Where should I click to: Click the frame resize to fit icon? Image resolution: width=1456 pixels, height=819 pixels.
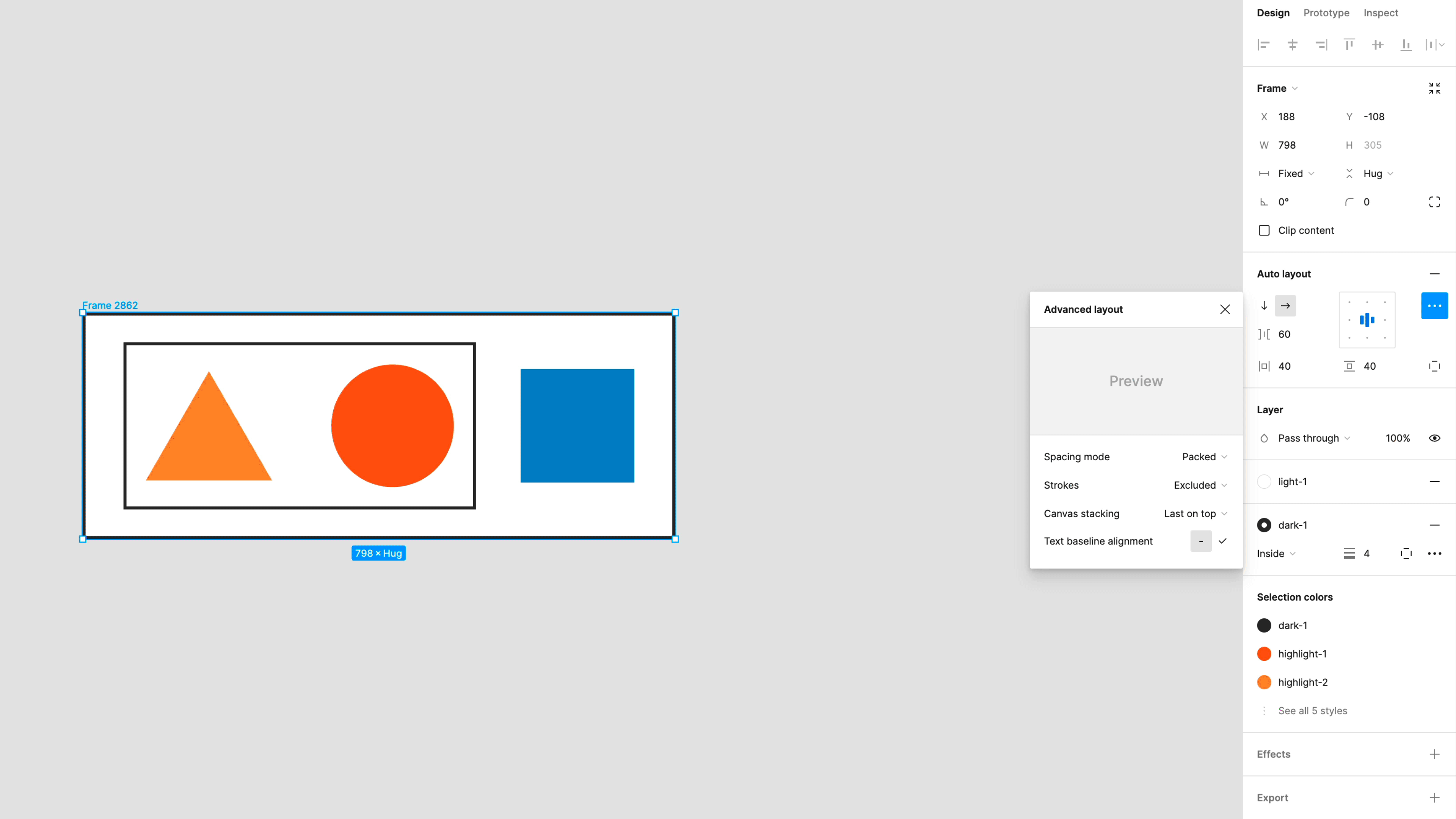point(1434,88)
